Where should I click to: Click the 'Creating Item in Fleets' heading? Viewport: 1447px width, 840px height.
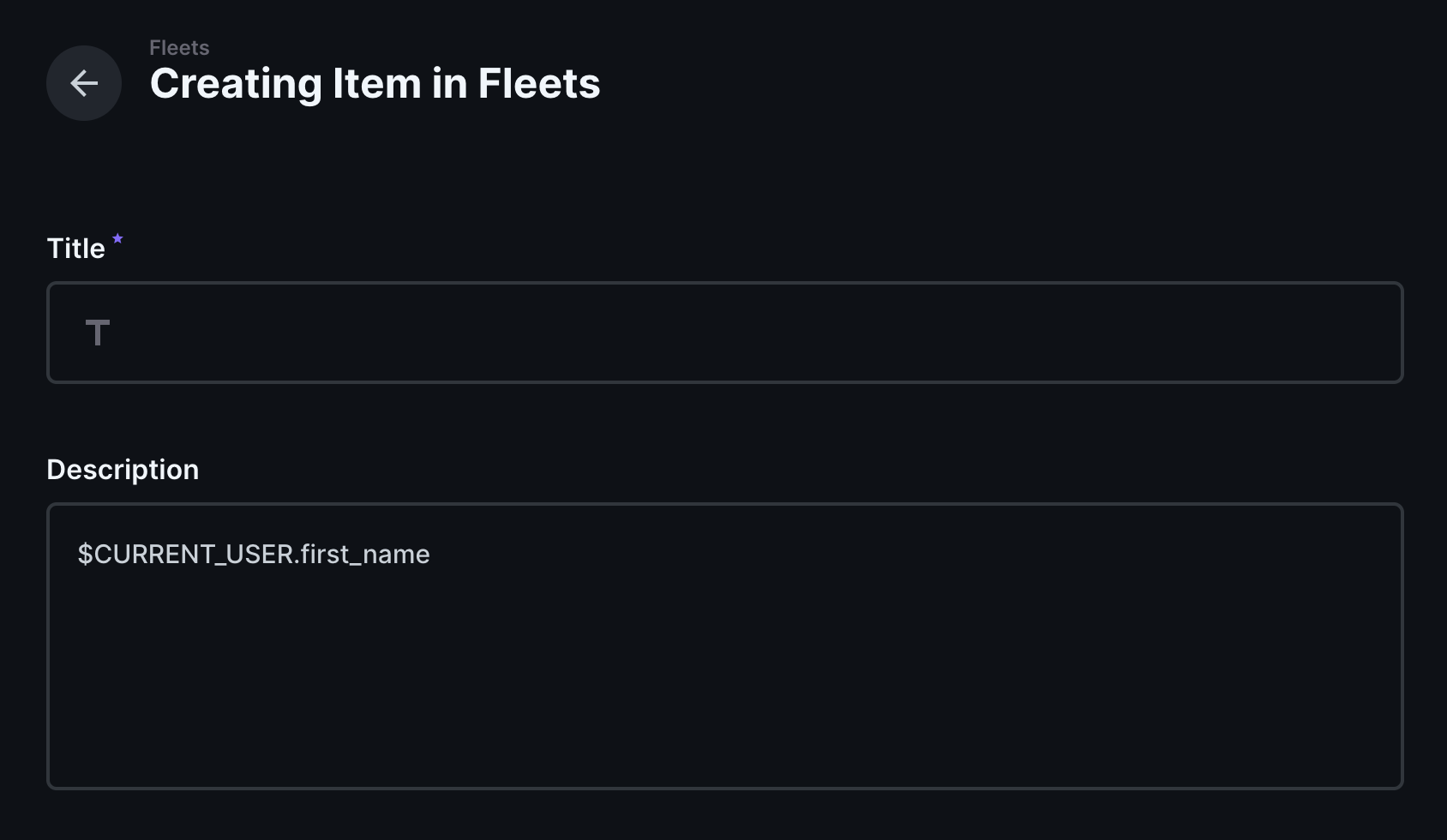click(x=375, y=84)
